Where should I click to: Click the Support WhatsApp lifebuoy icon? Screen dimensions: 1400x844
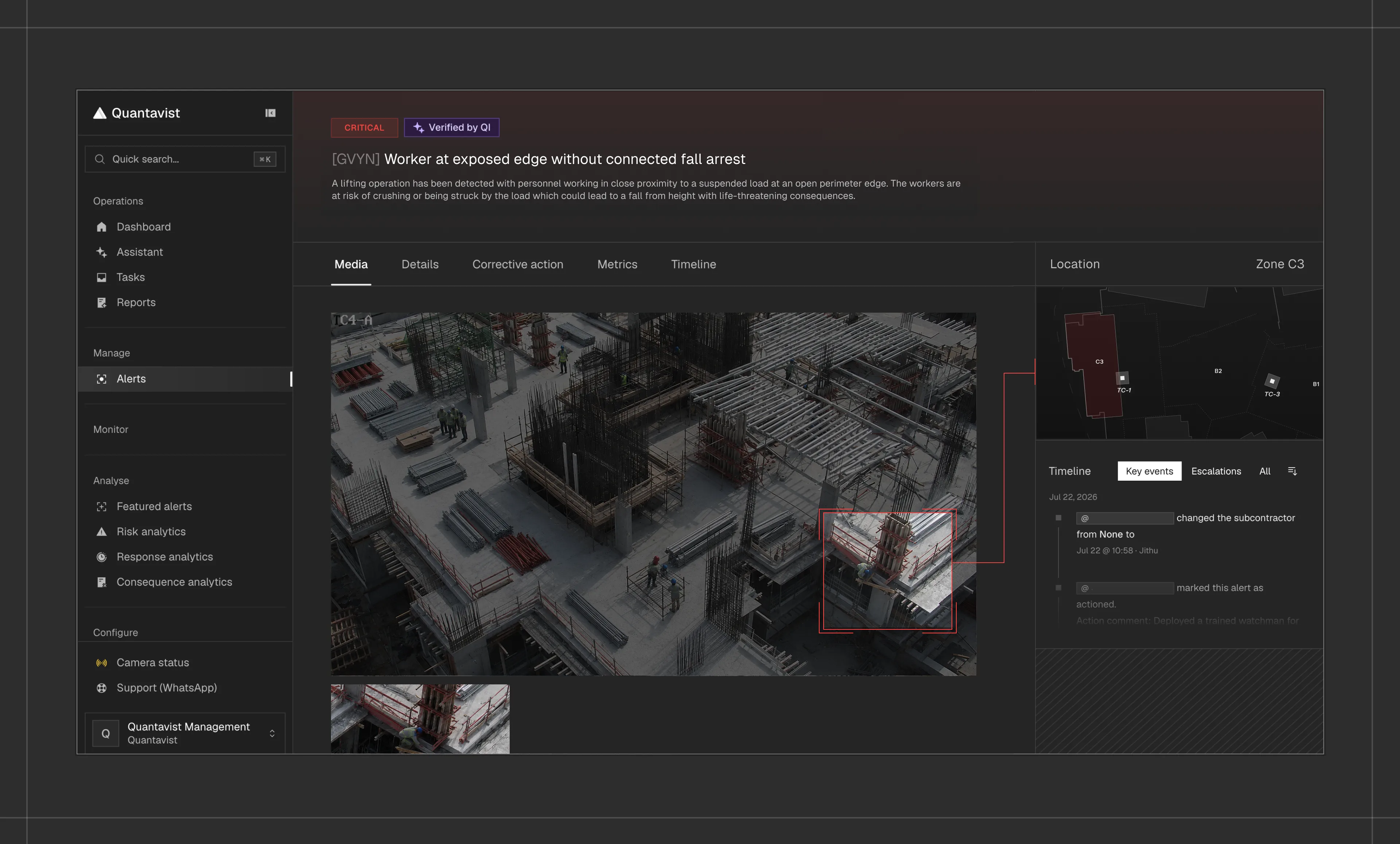tap(102, 688)
